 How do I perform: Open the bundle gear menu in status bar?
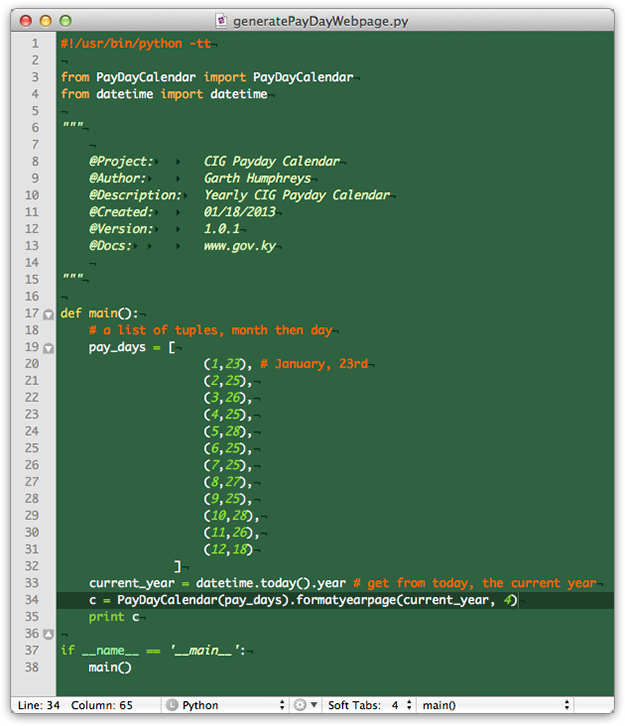305,705
